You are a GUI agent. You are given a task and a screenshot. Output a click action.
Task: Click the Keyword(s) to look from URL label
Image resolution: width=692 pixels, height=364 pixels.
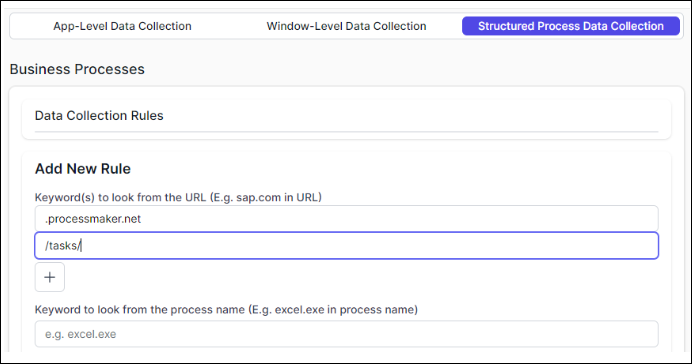[178, 197]
